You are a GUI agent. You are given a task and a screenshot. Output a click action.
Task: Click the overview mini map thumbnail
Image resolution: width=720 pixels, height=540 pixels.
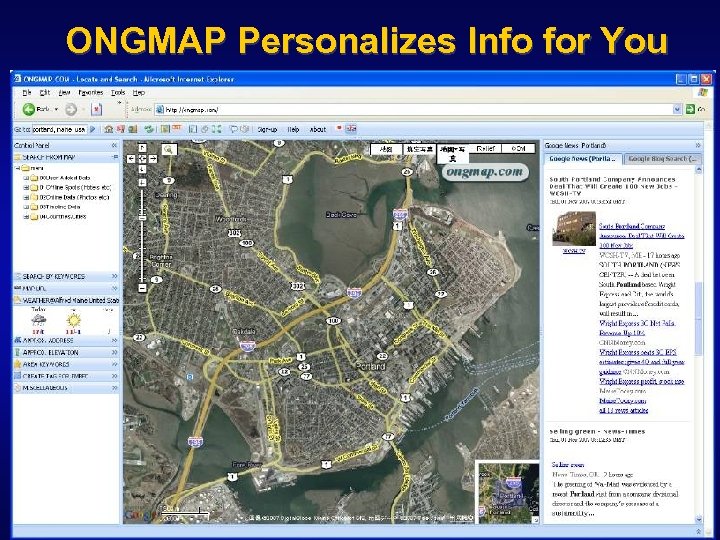(506, 491)
